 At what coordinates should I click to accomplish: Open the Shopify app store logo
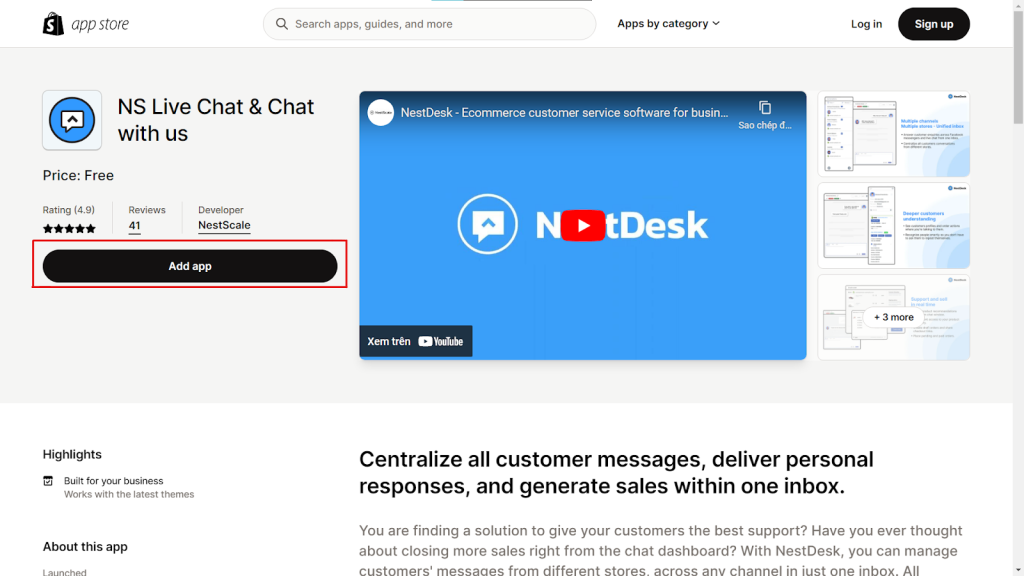pos(86,24)
